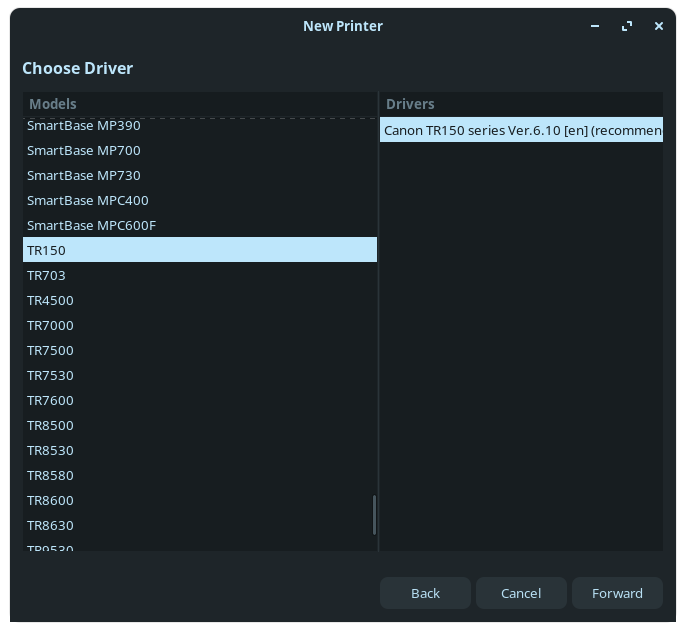Cancel the New Printer dialog

tap(521, 593)
